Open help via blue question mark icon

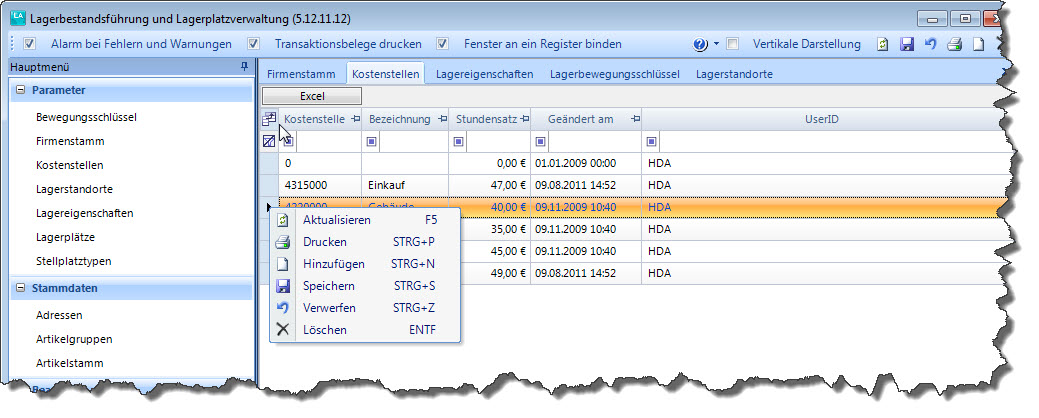pos(700,44)
